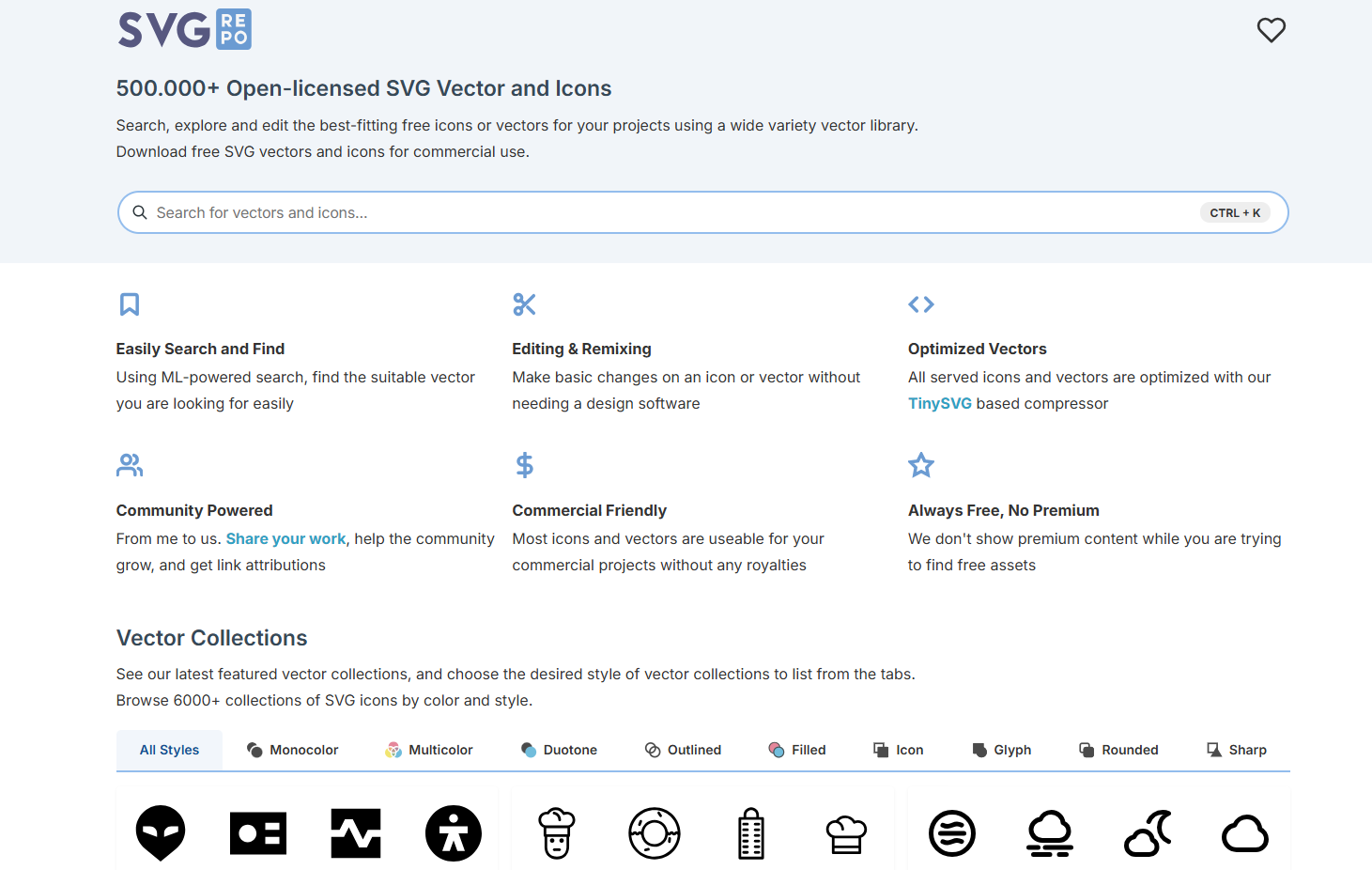
Task: Click the SVG Repo logo
Action: pyautogui.click(x=184, y=29)
